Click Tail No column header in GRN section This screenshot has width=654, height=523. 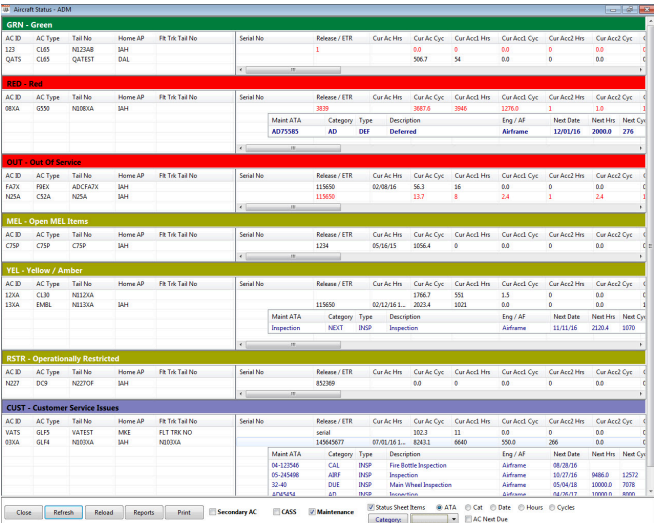click(x=92, y=38)
